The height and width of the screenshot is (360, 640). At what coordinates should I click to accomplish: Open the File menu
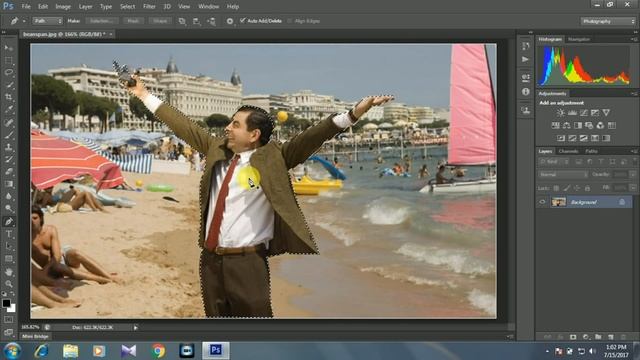[26, 7]
